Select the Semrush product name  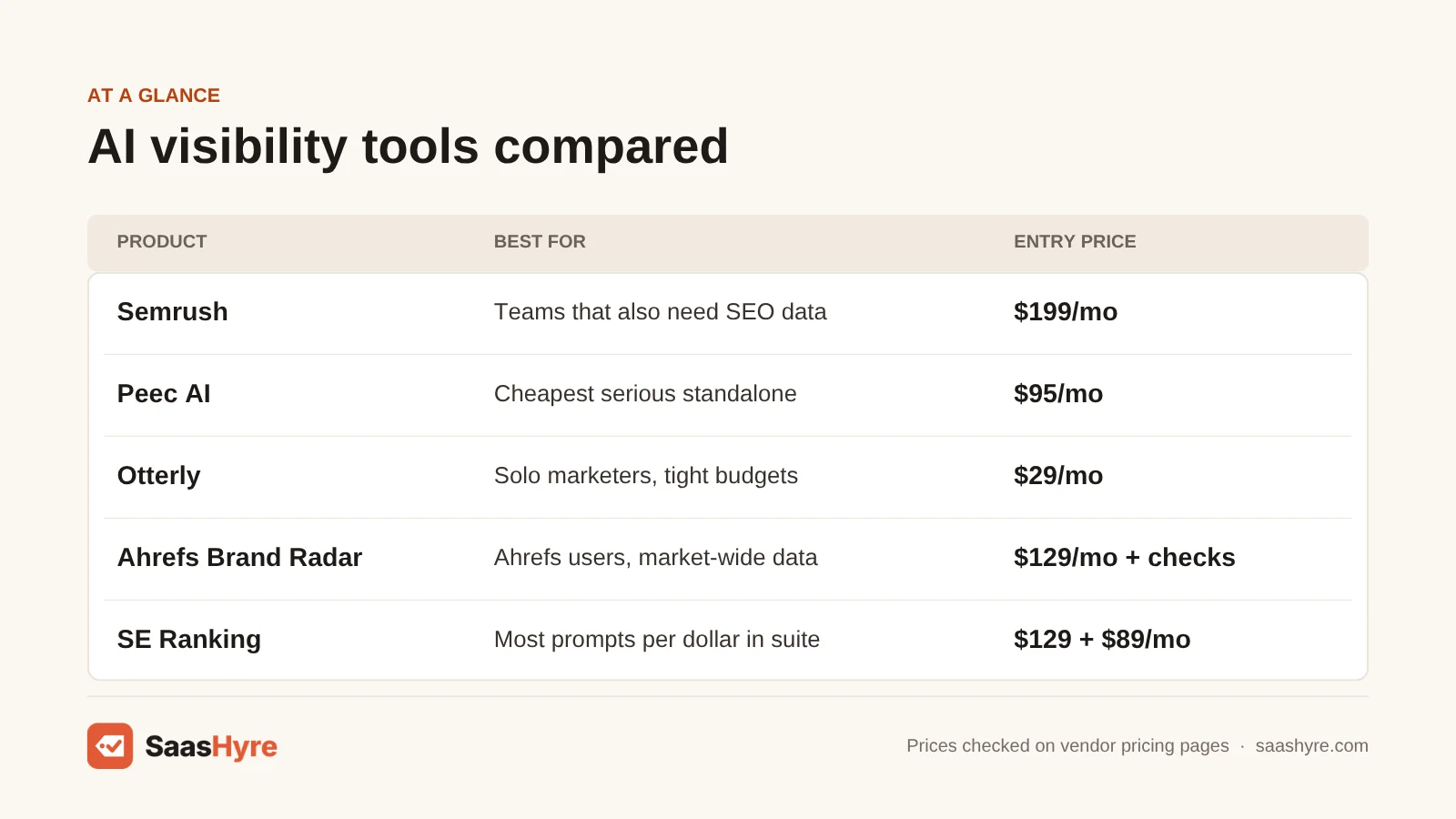173,311
